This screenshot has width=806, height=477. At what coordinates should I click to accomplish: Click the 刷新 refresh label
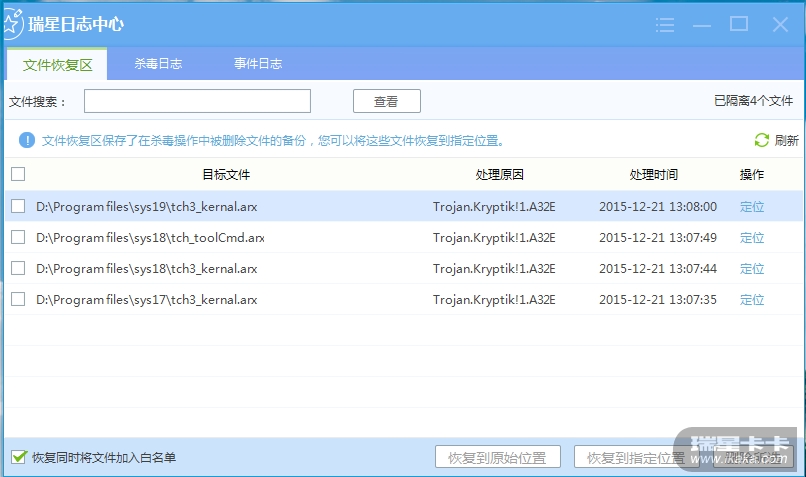click(786, 140)
